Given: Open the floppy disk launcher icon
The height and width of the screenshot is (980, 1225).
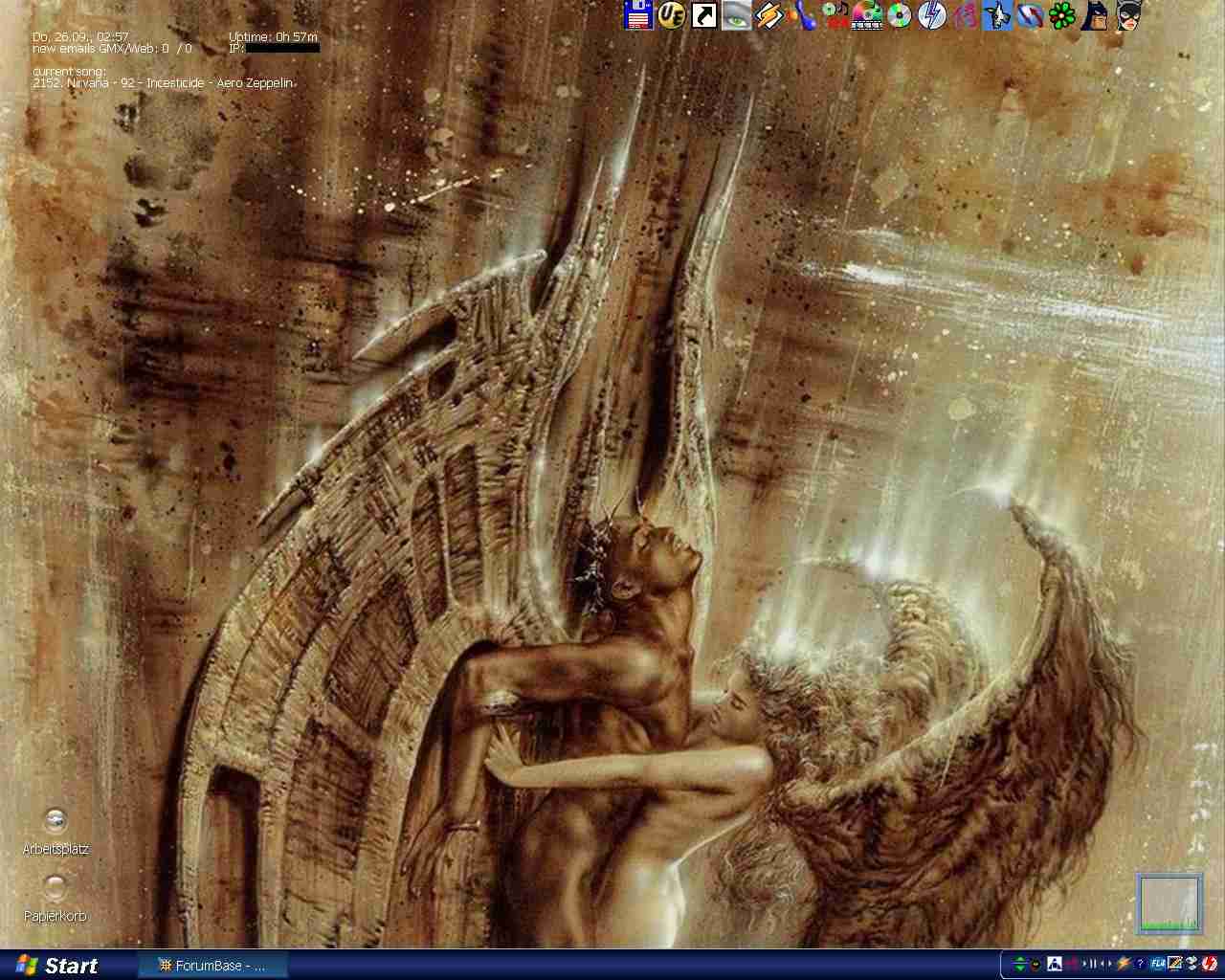Looking at the screenshot, I should [638, 15].
